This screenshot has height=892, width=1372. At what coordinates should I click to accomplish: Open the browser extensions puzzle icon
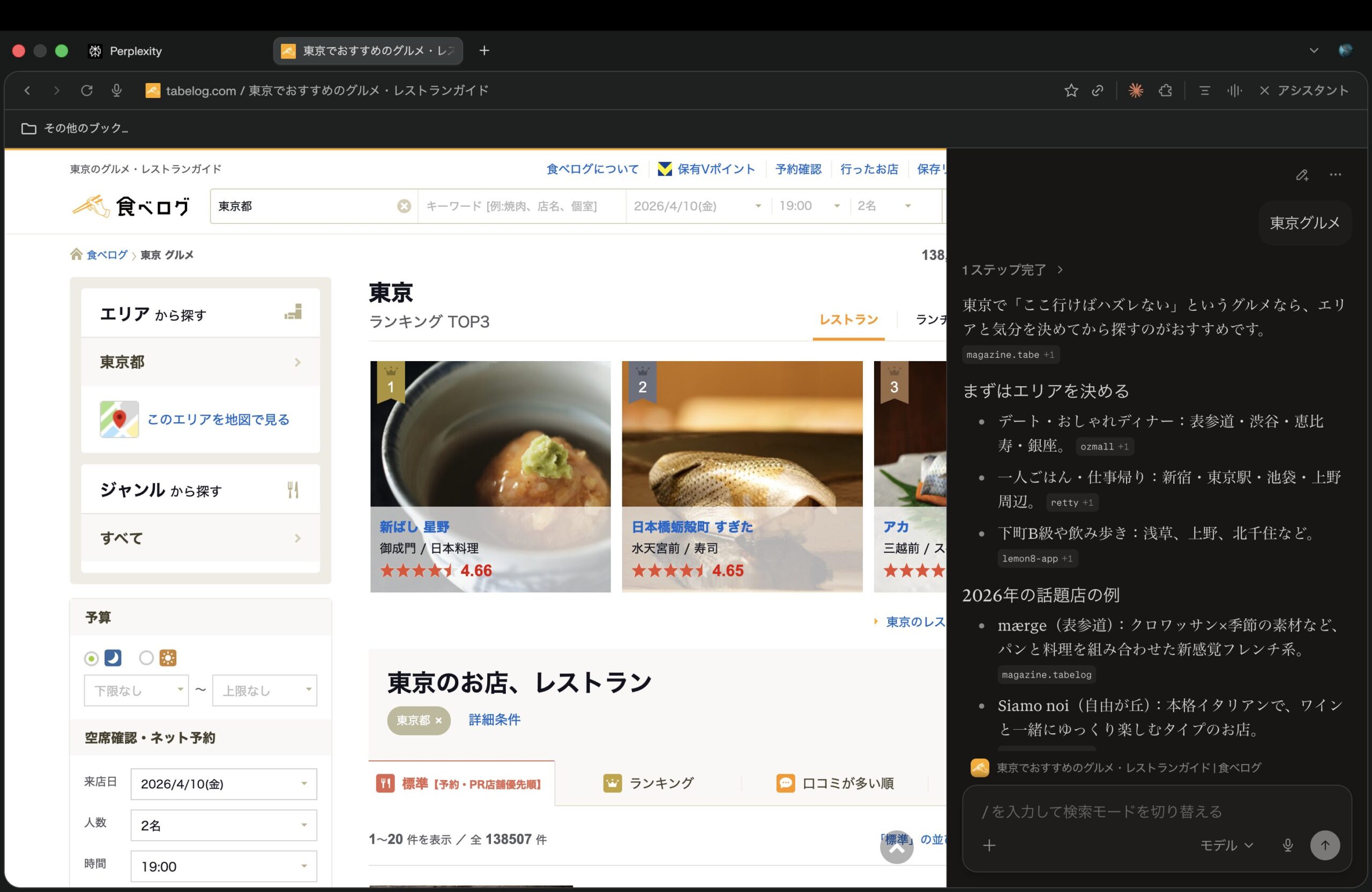tap(1165, 91)
